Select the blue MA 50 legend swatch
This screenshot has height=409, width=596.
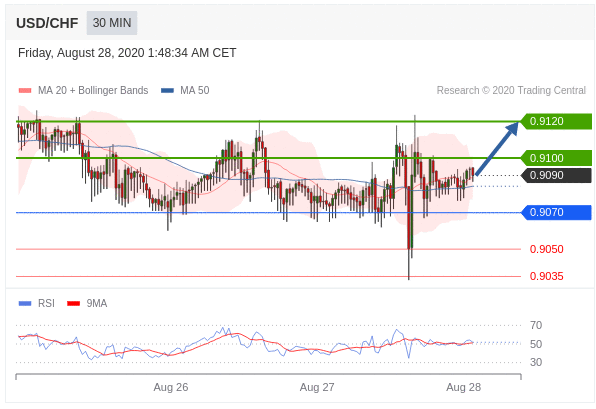pyautogui.click(x=168, y=90)
